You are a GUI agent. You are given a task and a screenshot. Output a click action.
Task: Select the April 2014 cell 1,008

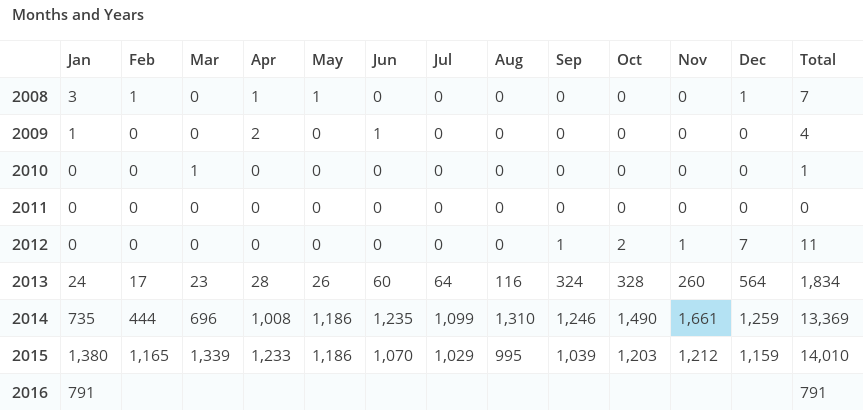tap(270, 318)
